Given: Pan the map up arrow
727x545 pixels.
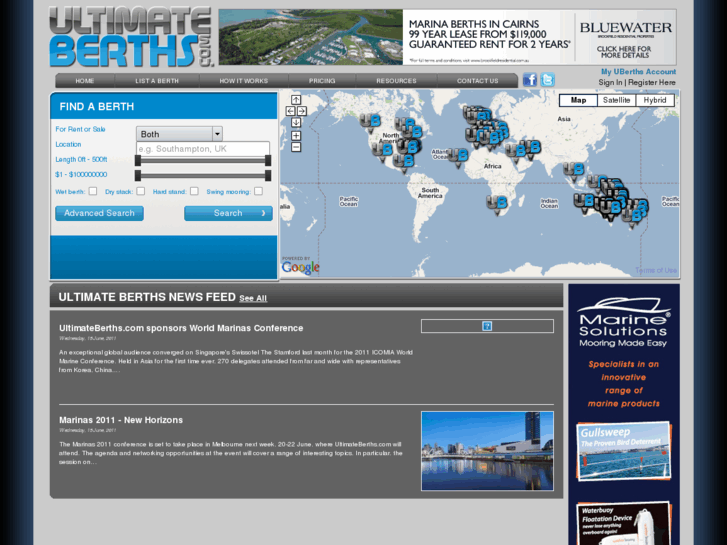Looking at the screenshot, I should (x=296, y=100).
